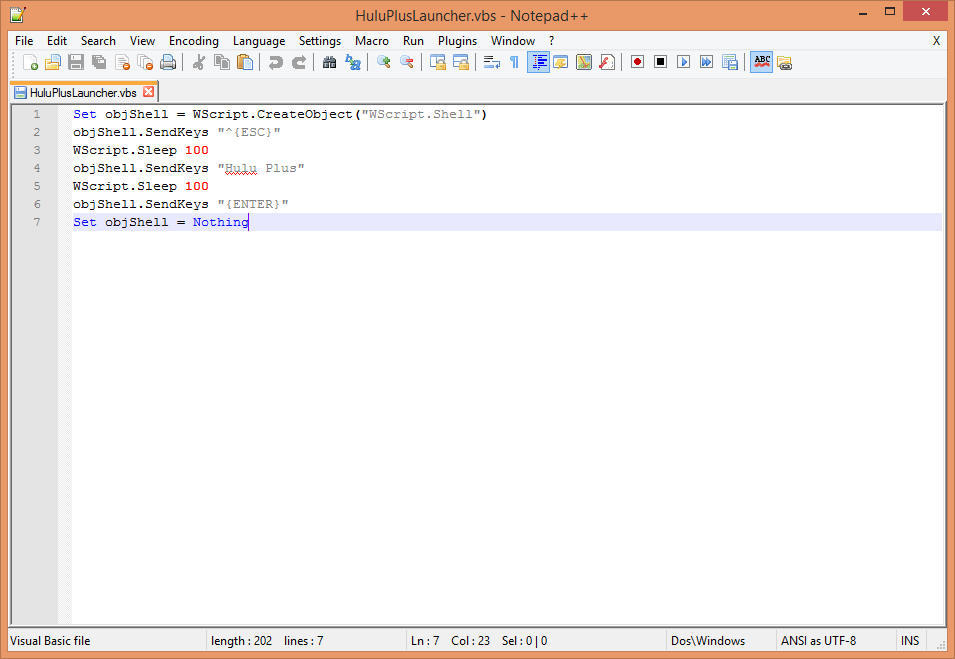Open the ? help menu
This screenshot has height=659, width=955.
(551, 41)
